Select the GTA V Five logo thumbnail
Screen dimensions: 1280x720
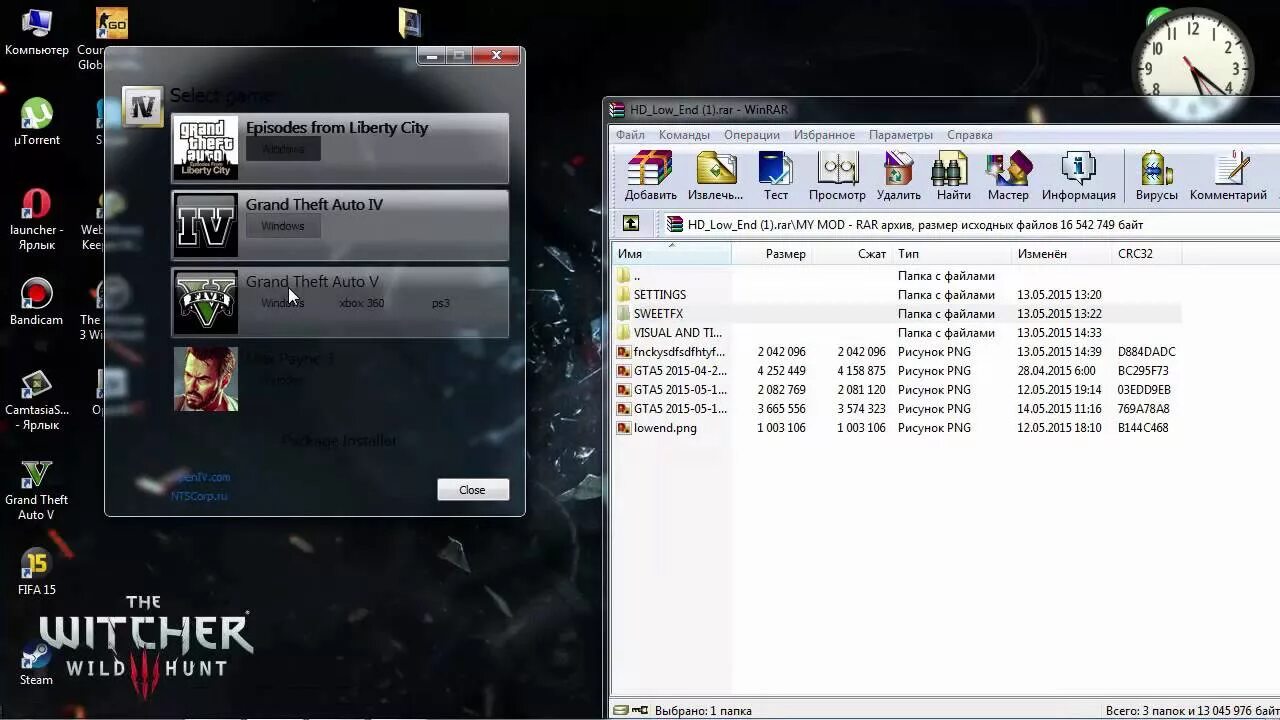[x=206, y=302]
